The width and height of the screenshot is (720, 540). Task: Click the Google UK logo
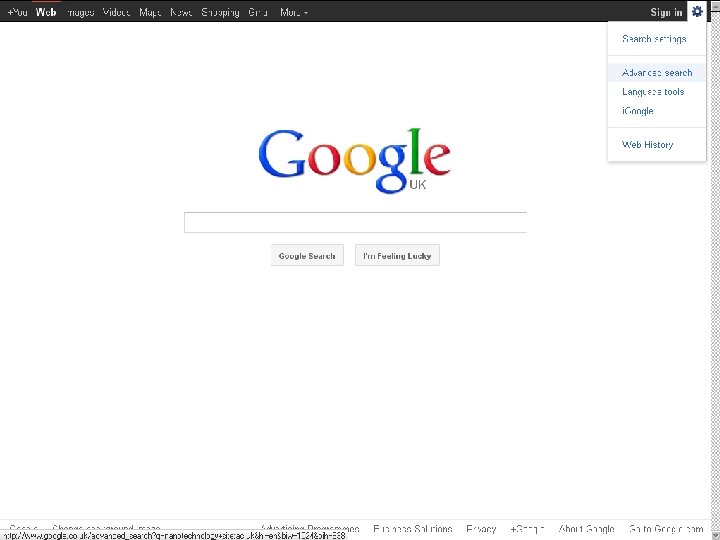coord(354,160)
